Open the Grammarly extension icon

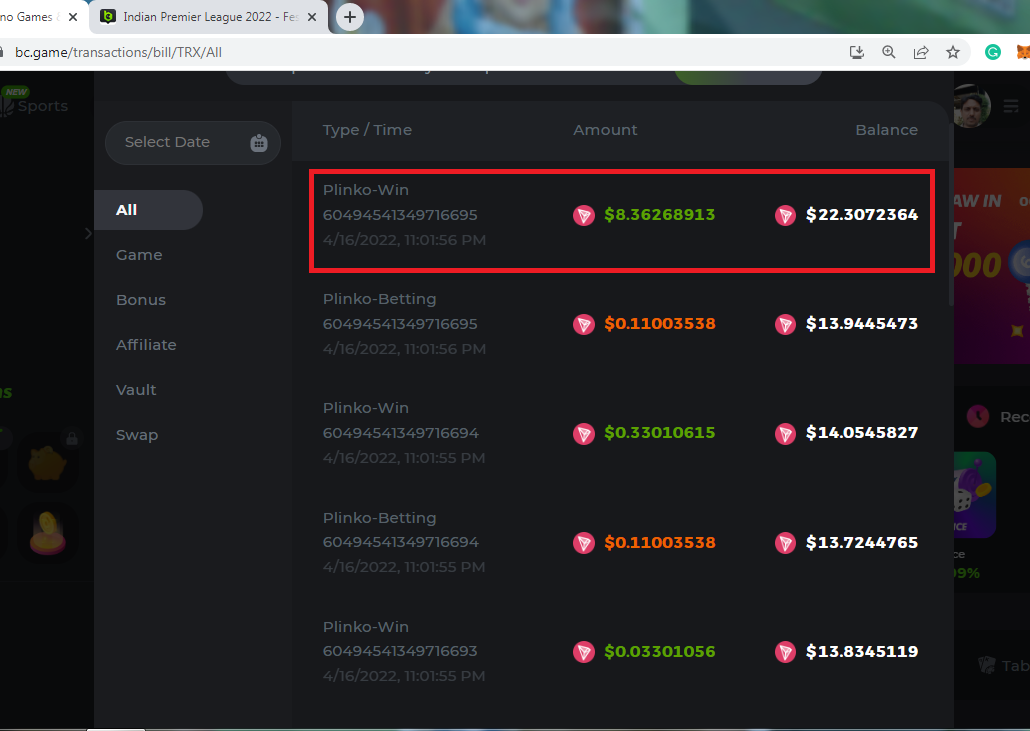(x=993, y=52)
